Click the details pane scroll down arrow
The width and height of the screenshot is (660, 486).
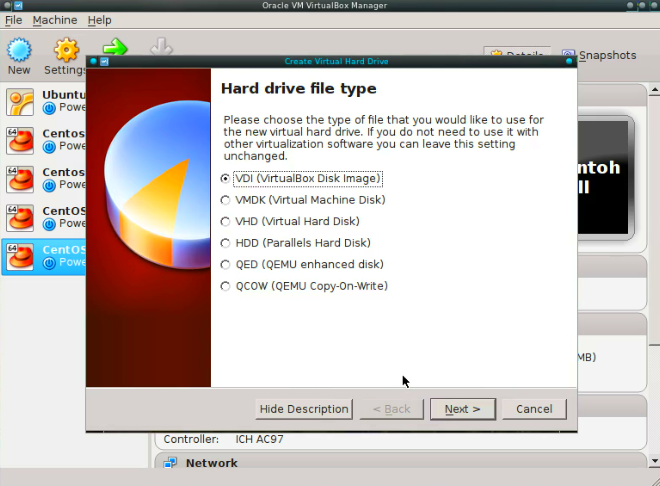pyautogui.click(x=655, y=461)
